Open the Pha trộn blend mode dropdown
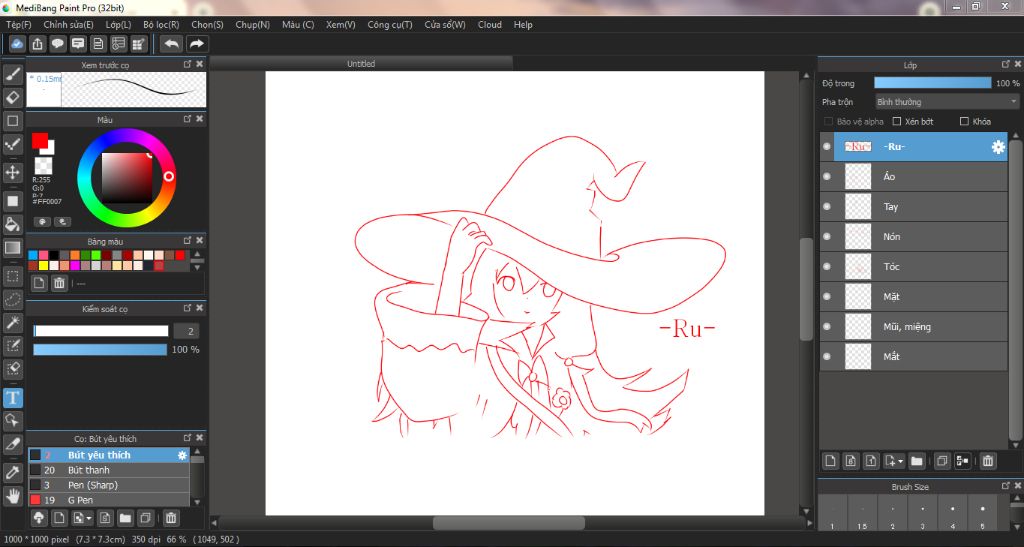1024x547 pixels. [947, 102]
